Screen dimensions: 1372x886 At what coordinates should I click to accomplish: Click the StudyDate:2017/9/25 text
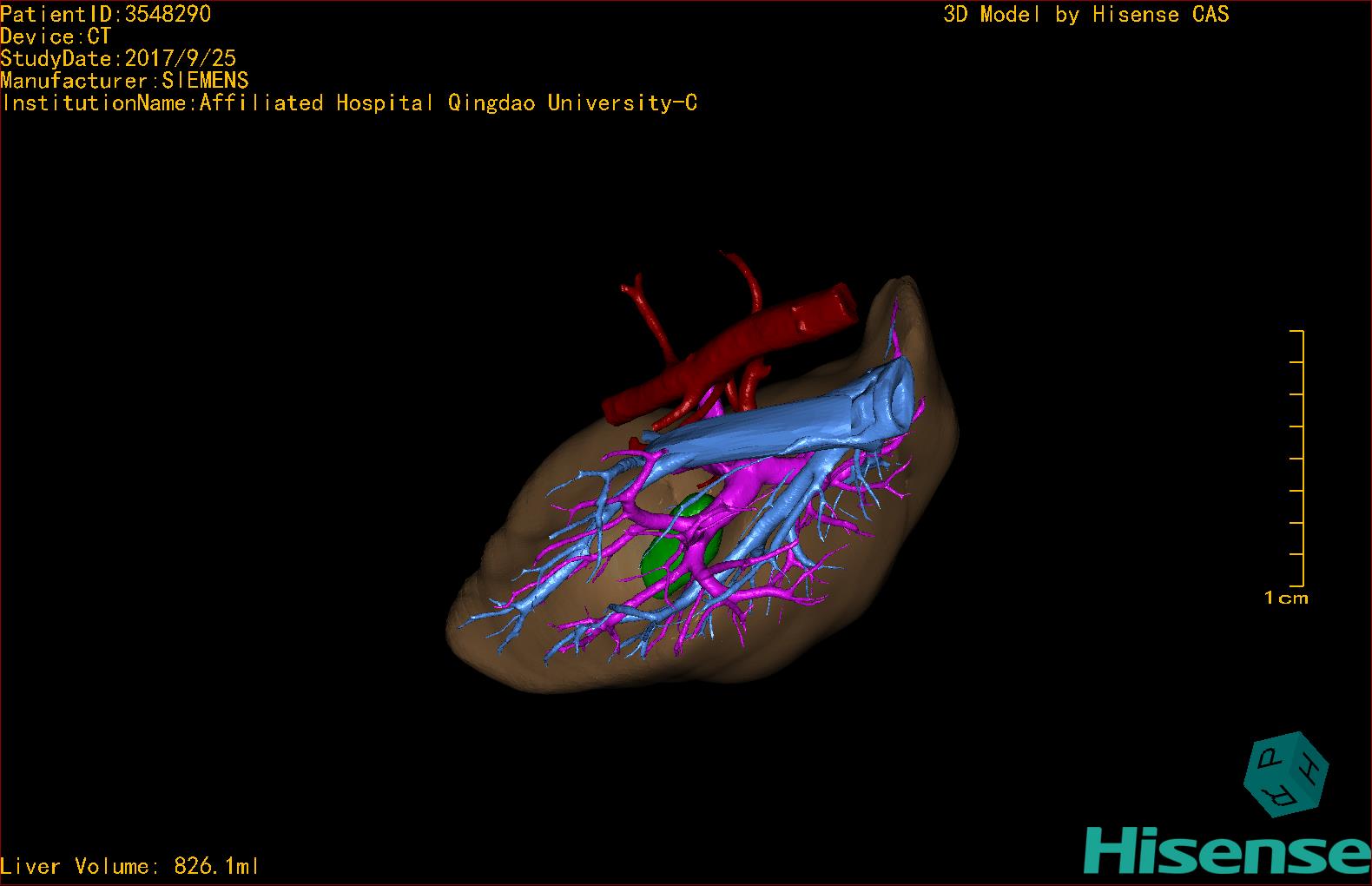[118, 58]
